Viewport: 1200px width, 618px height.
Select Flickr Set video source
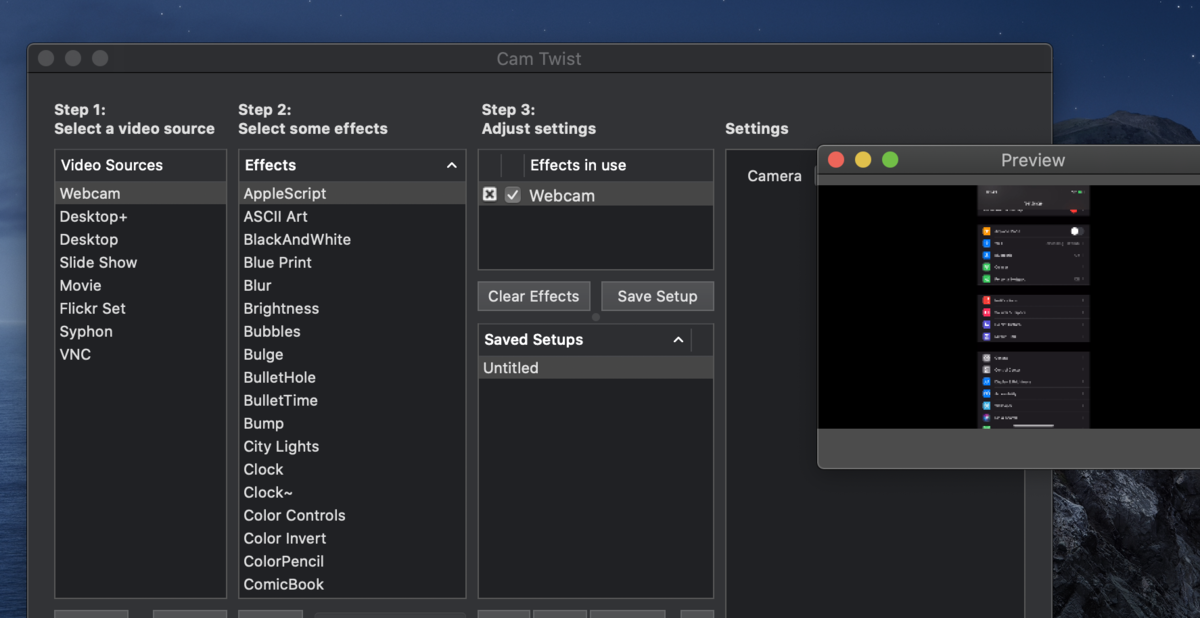[141, 308]
